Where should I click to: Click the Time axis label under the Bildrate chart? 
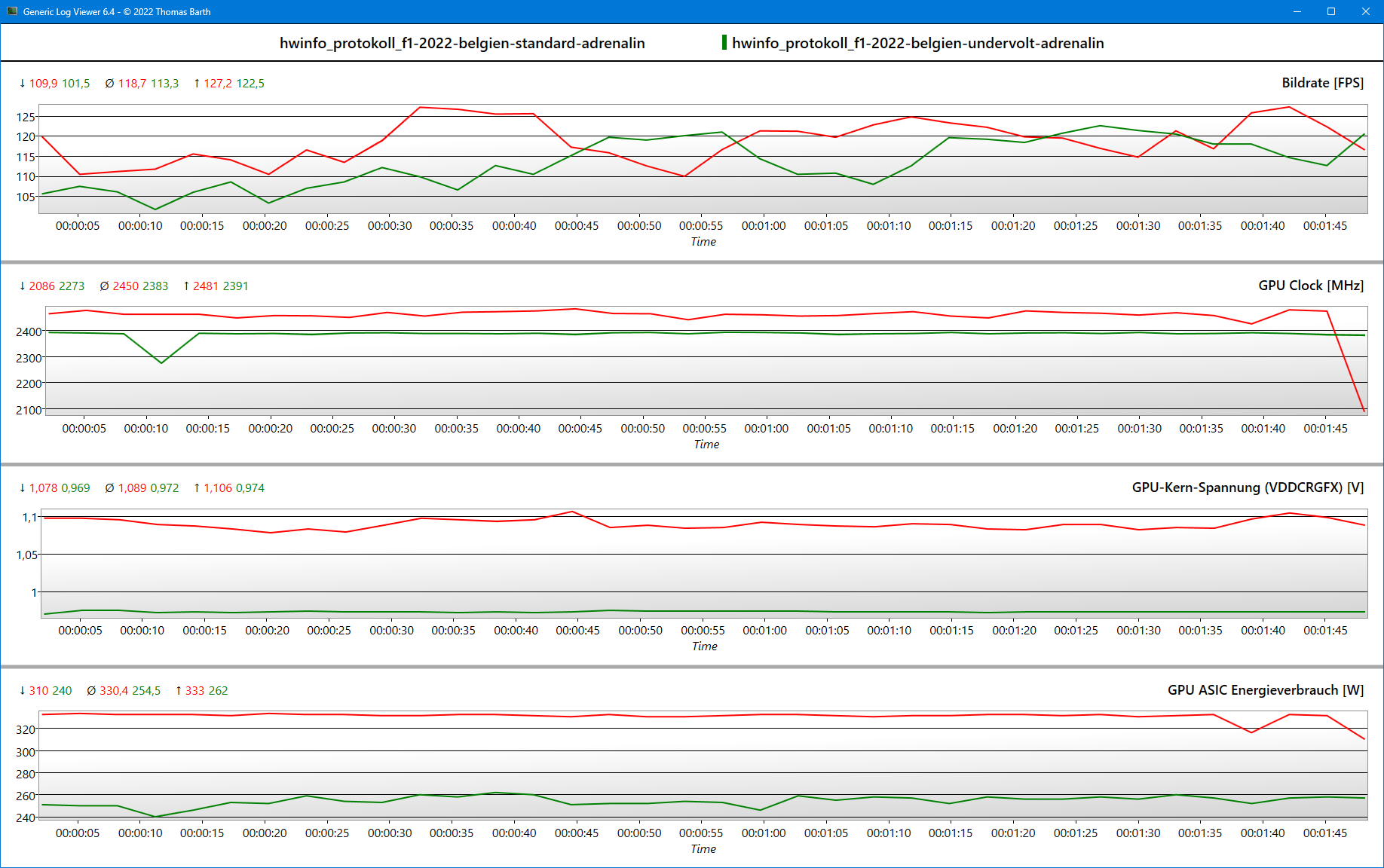click(x=703, y=242)
